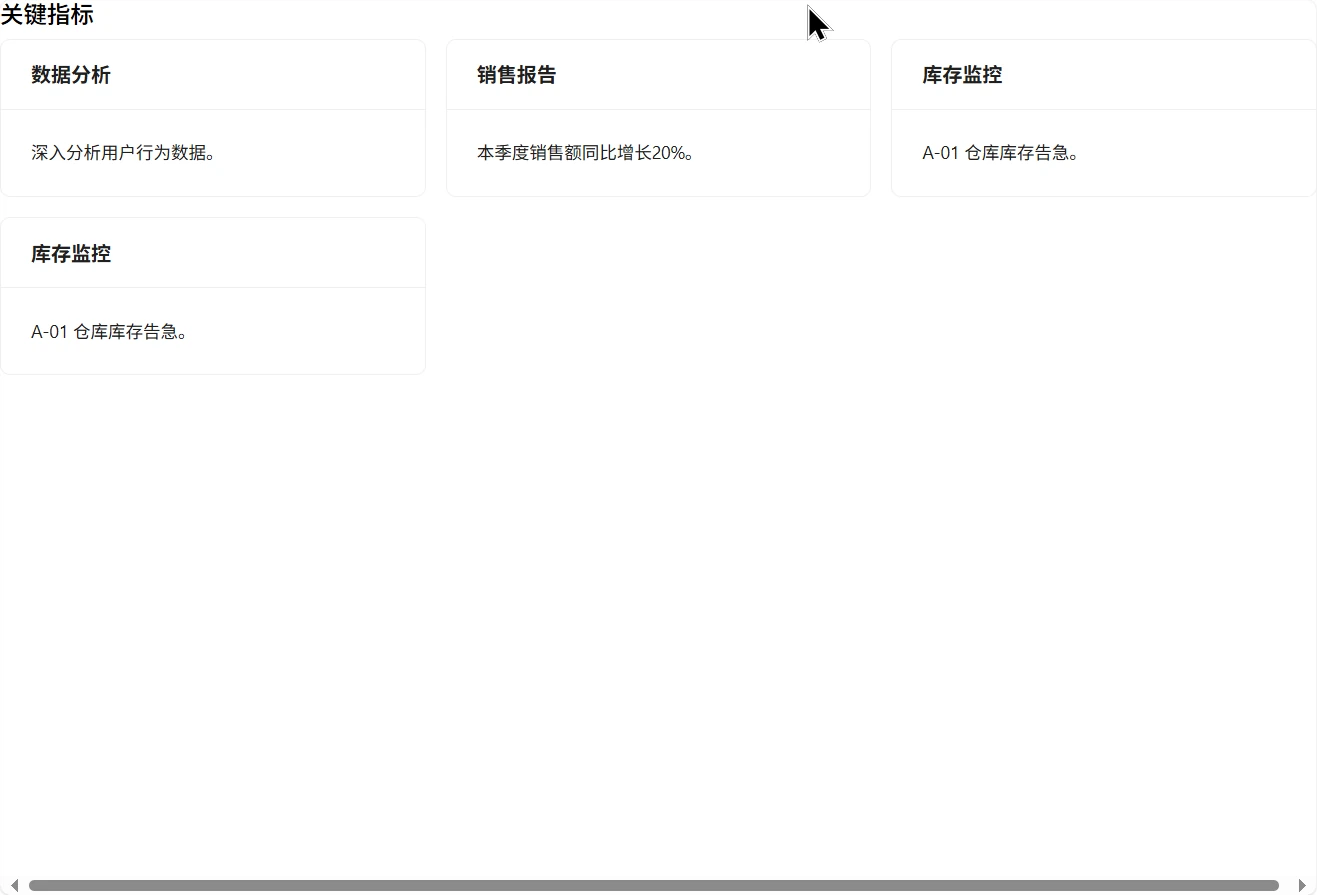This screenshot has height=895, width=1317.
Task: Open 库存监控 title beside the 销售报告 card
Action: [962, 75]
